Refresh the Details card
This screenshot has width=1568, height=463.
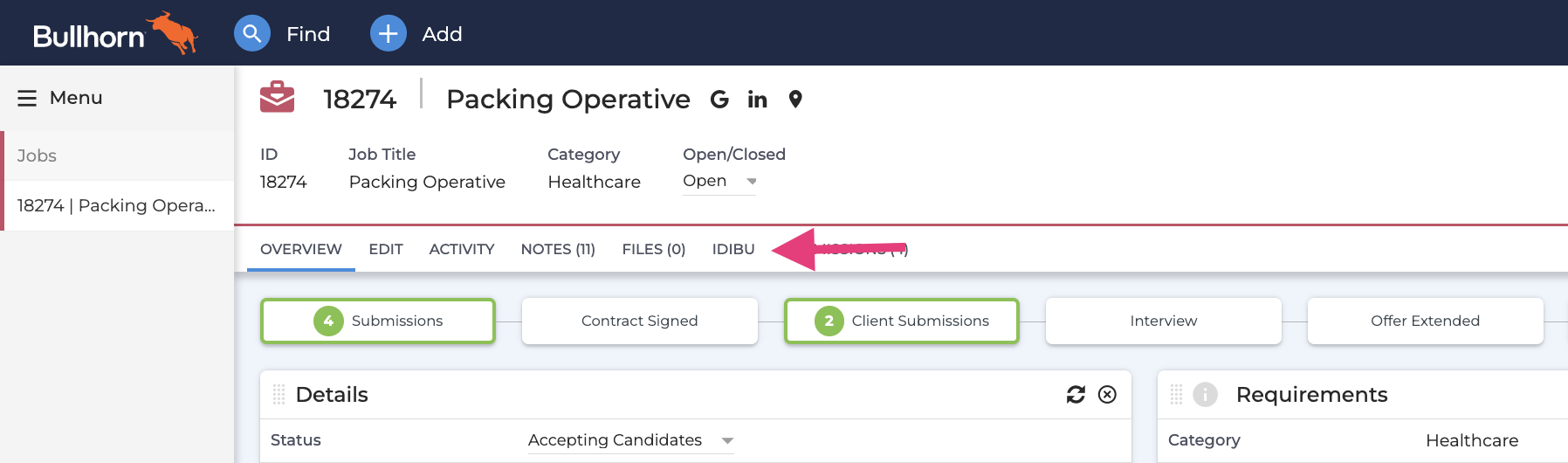click(x=1076, y=395)
